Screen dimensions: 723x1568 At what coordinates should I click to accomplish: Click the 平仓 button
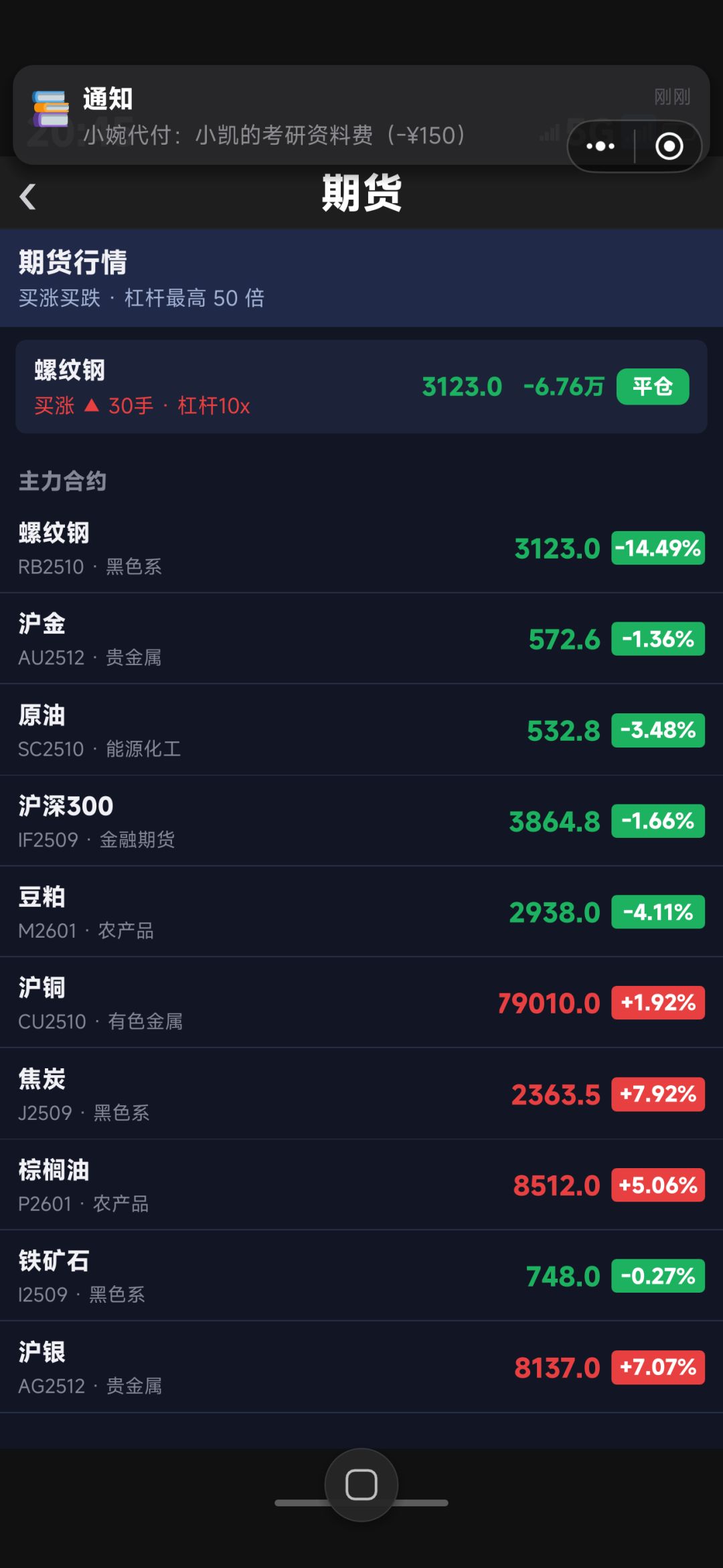tap(653, 386)
